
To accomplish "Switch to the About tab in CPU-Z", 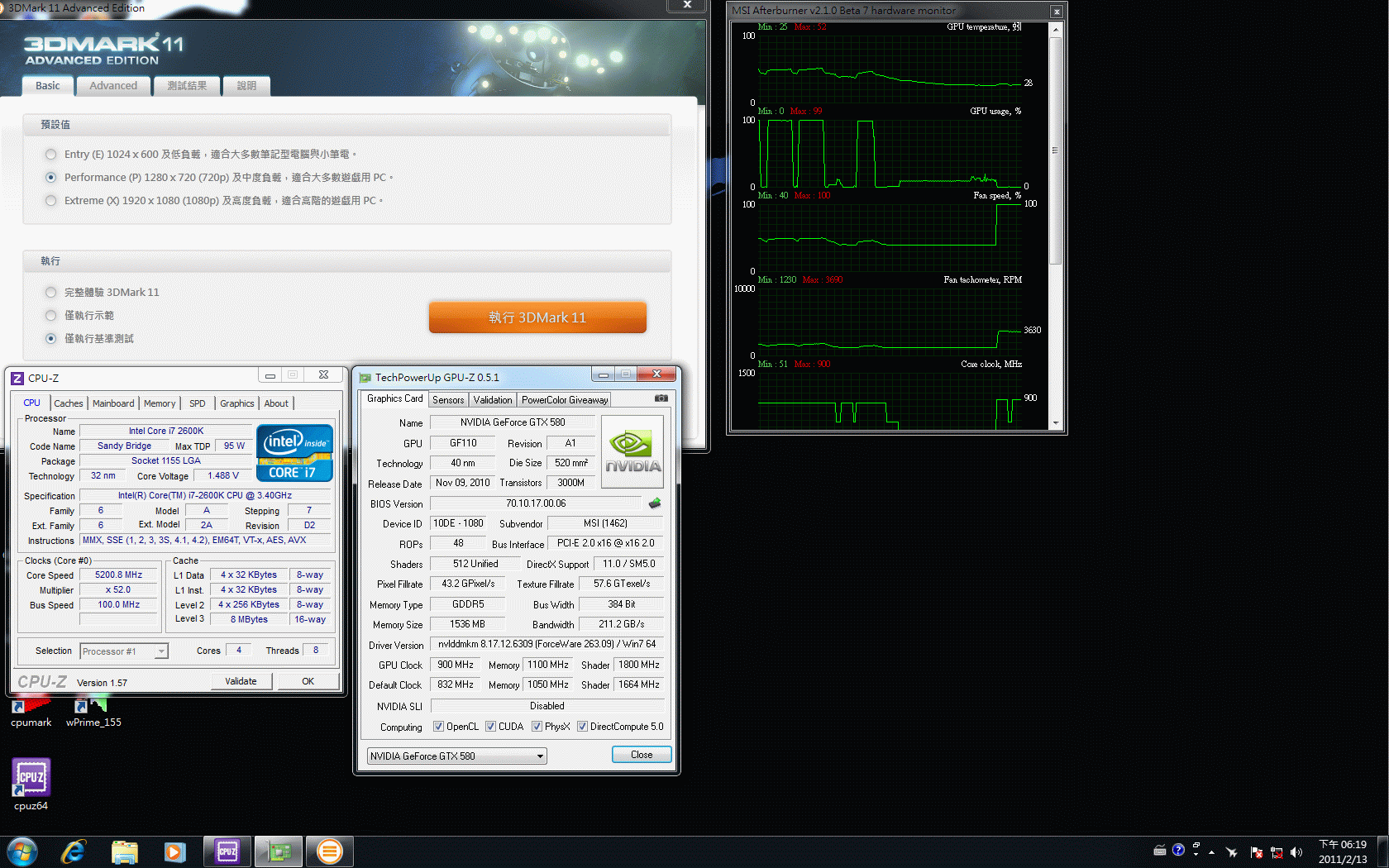I will (276, 403).
